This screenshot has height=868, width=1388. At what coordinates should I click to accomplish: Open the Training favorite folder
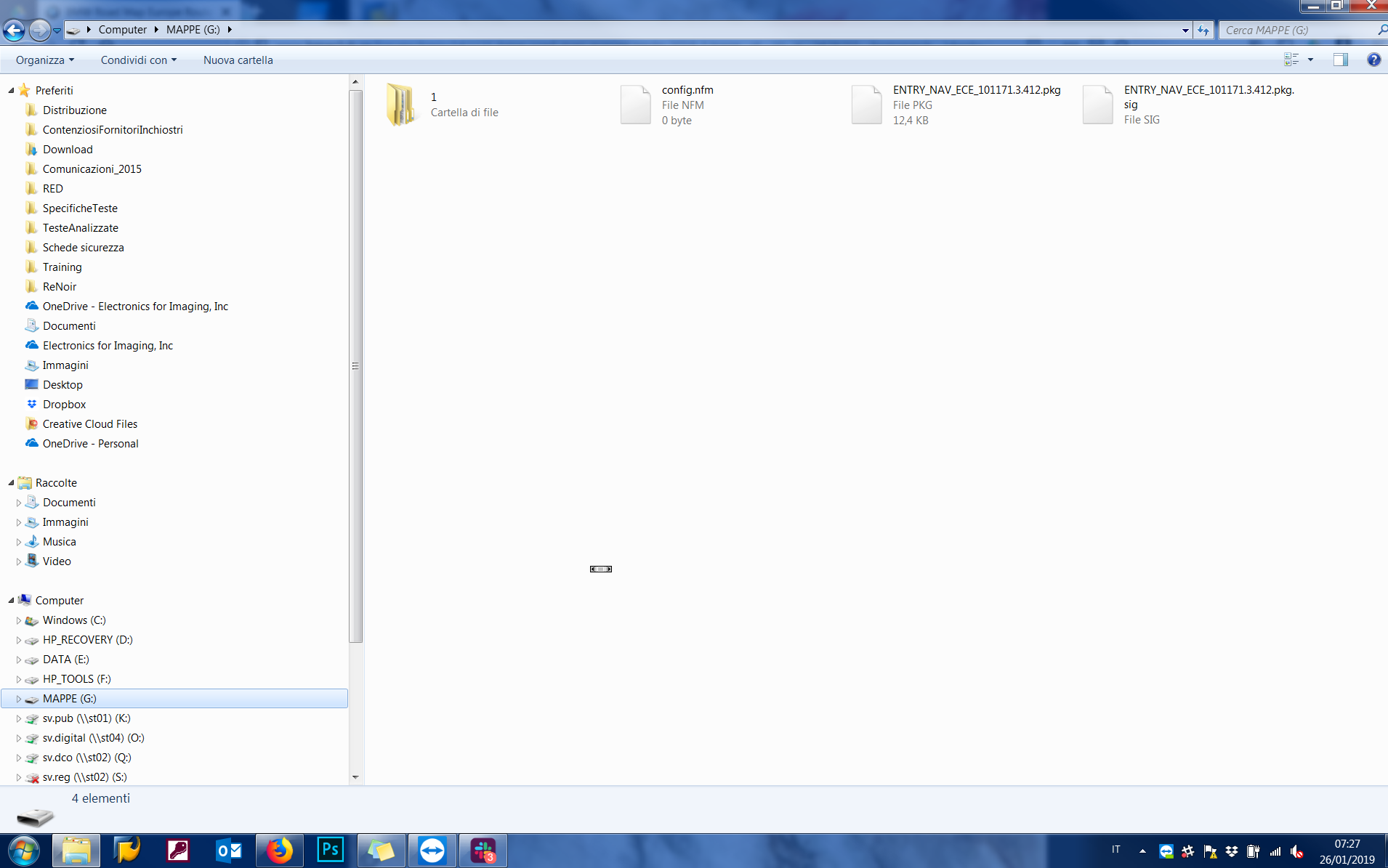point(62,267)
